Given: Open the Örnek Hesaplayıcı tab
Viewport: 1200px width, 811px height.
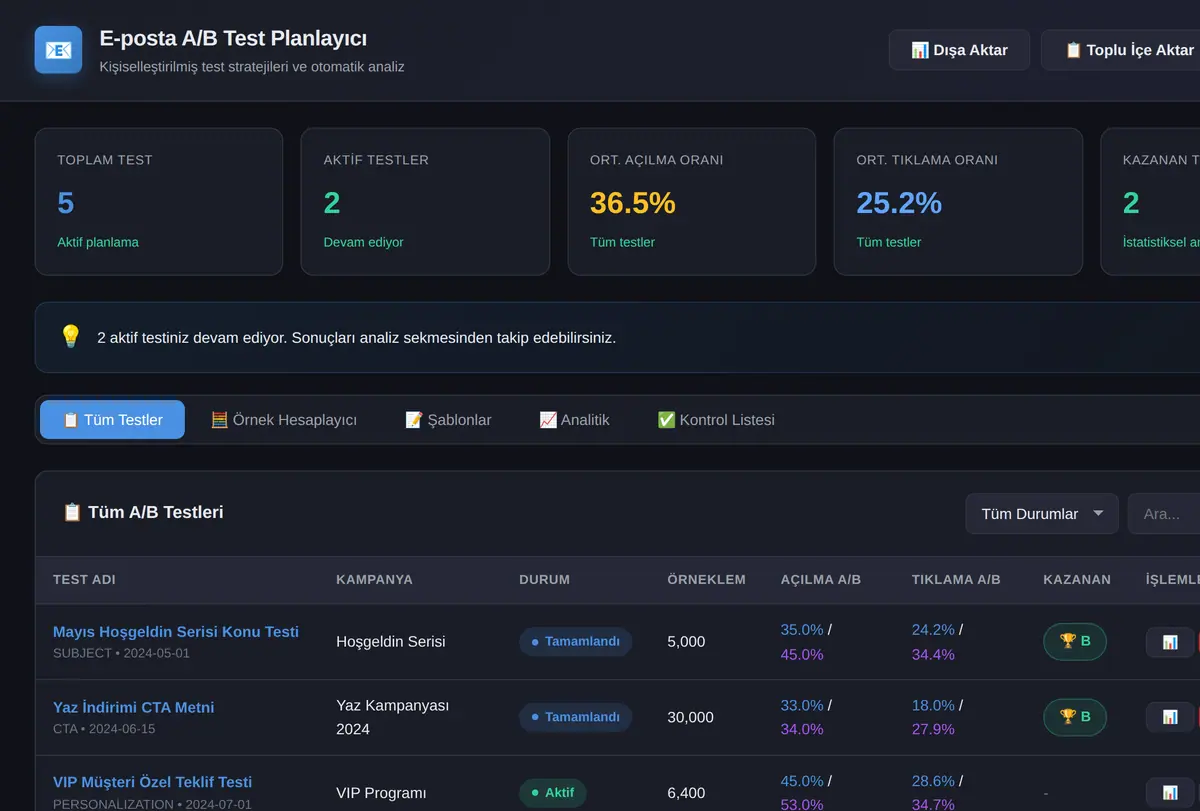Looking at the screenshot, I should [284, 420].
